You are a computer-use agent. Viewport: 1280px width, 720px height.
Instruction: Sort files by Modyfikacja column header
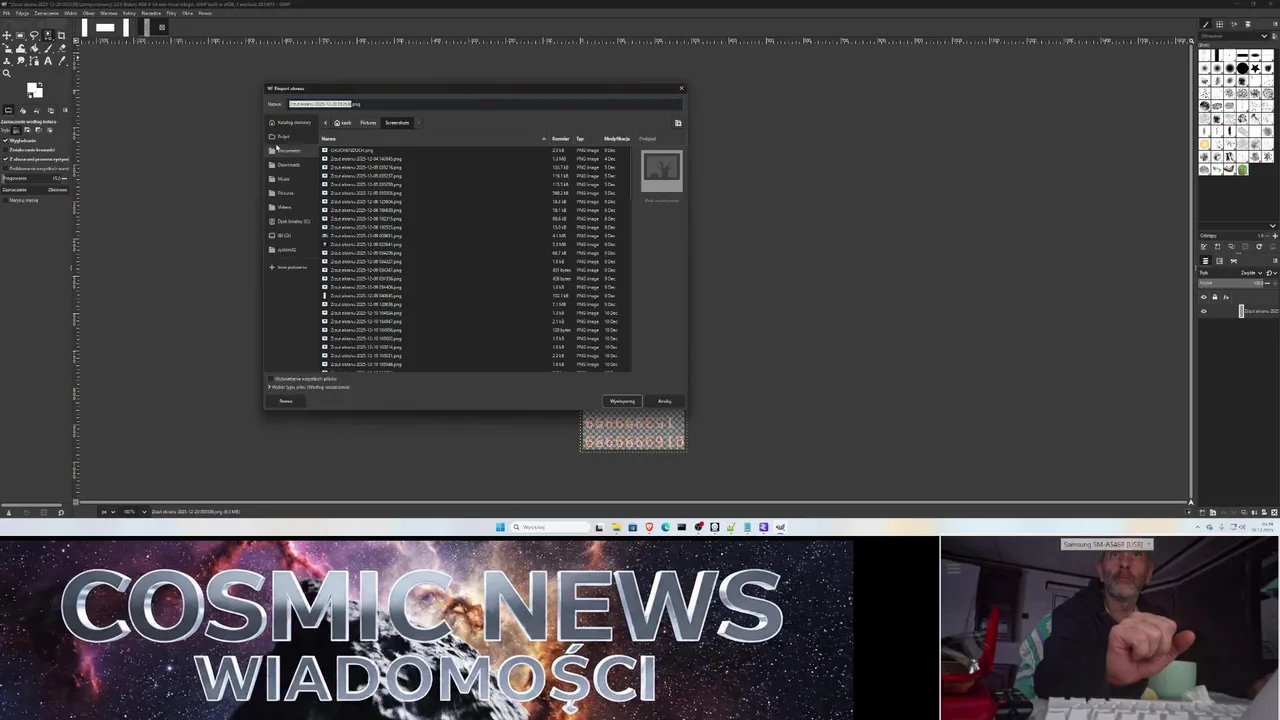pyautogui.click(x=617, y=139)
